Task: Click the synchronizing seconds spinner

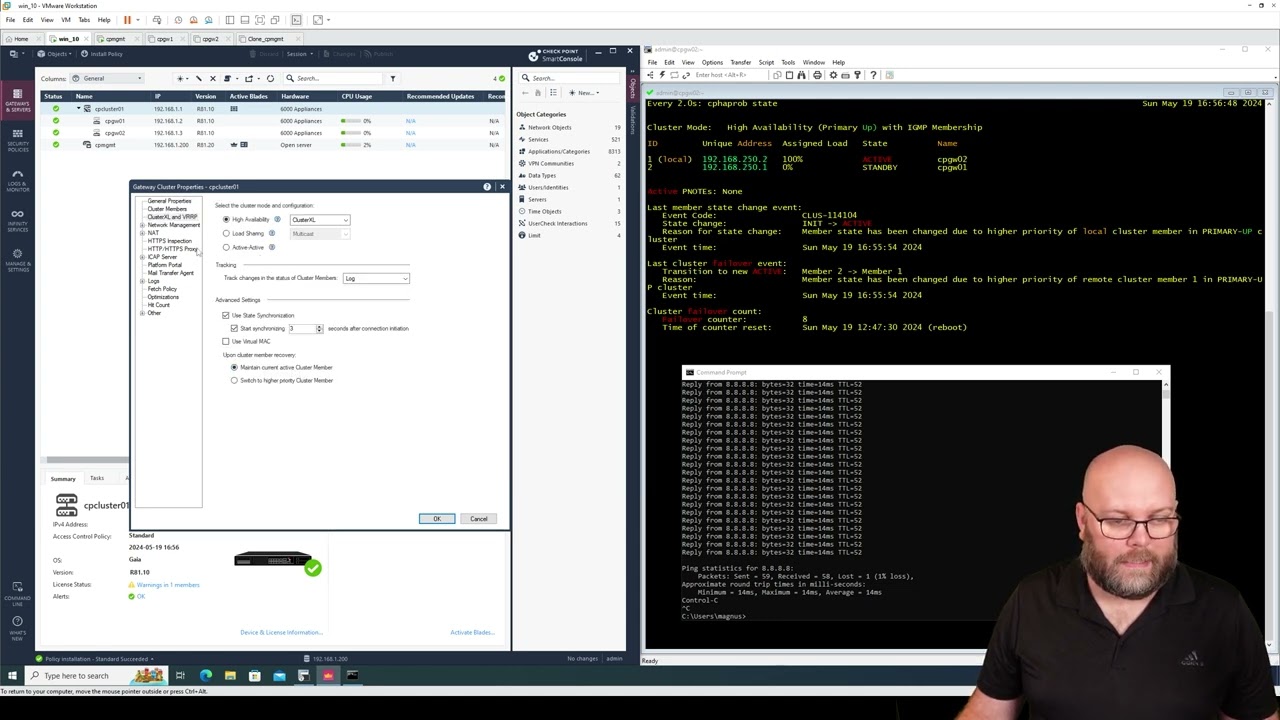Action: (x=319, y=328)
